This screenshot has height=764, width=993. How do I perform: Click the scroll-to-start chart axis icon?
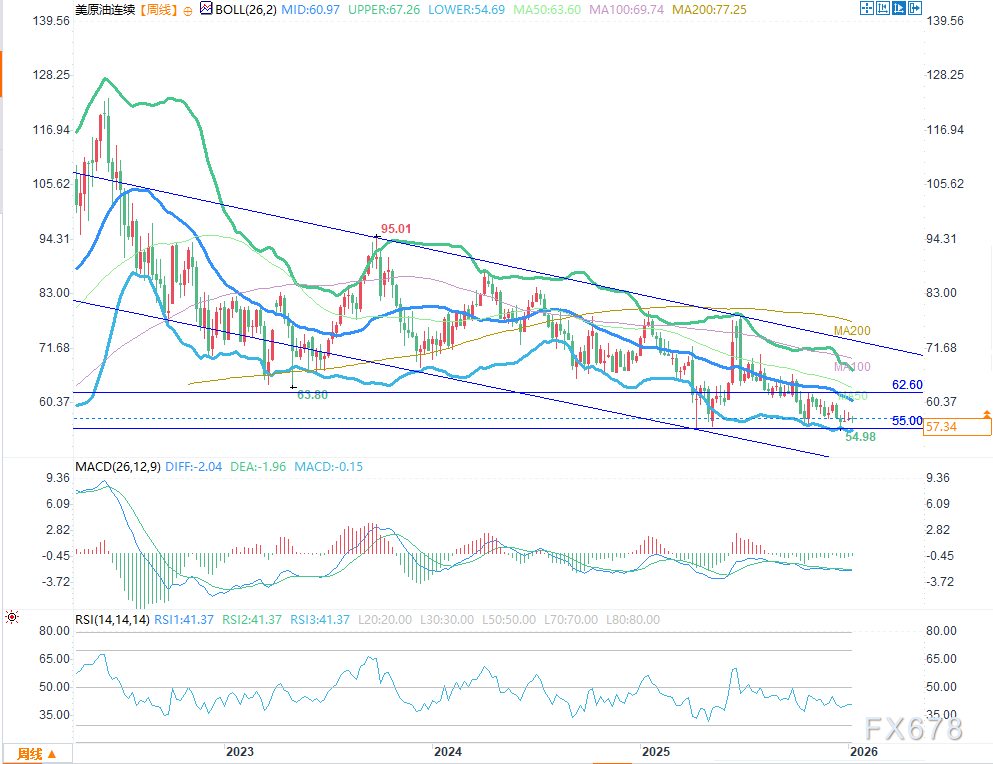point(883,8)
